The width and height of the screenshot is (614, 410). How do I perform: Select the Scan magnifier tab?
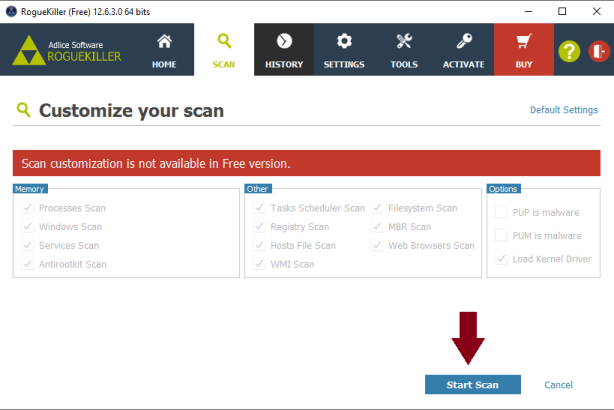point(224,49)
